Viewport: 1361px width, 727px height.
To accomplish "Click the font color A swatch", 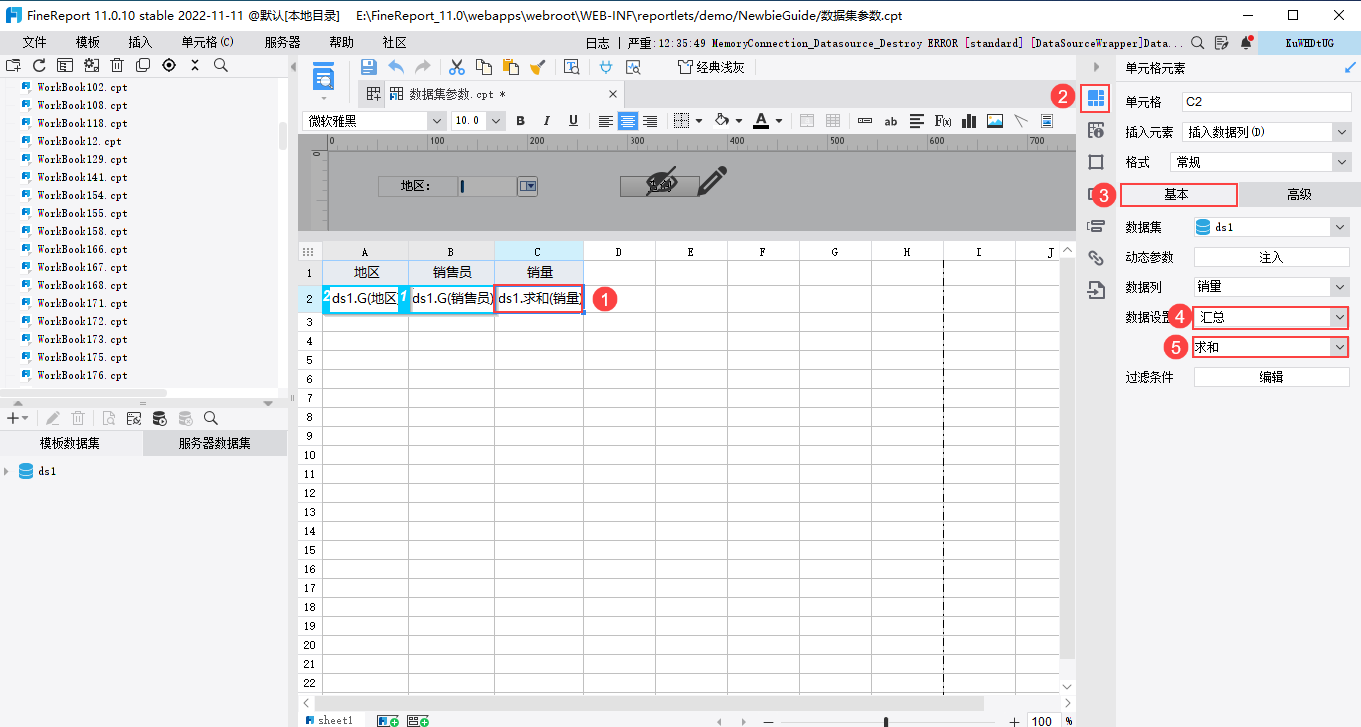I will 761,121.
